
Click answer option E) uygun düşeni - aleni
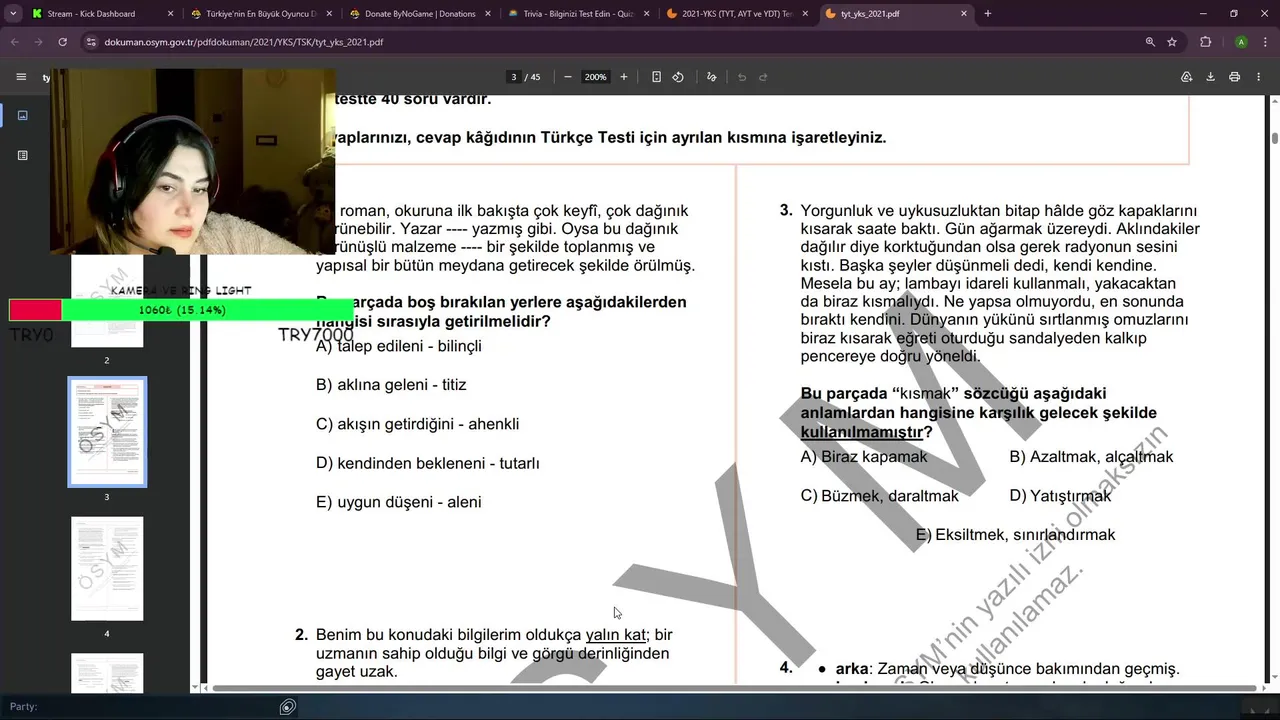pyautogui.click(x=399, y=502)
